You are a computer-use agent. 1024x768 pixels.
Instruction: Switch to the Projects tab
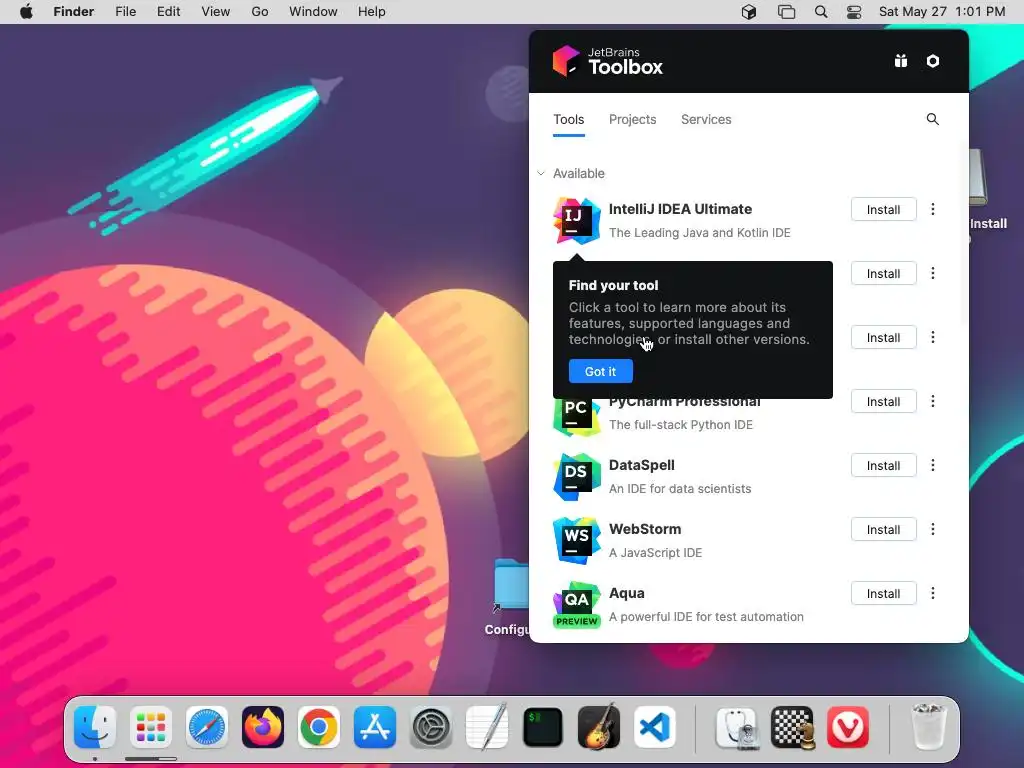632,120
